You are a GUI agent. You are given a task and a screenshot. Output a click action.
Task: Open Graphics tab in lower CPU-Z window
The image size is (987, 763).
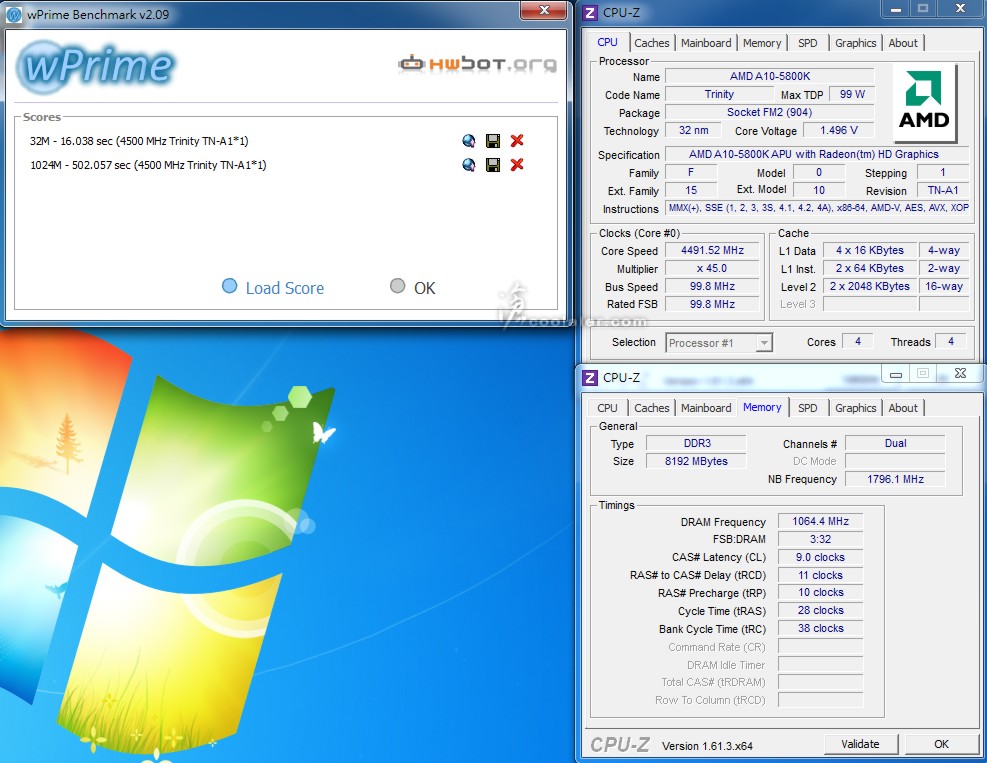855,408
